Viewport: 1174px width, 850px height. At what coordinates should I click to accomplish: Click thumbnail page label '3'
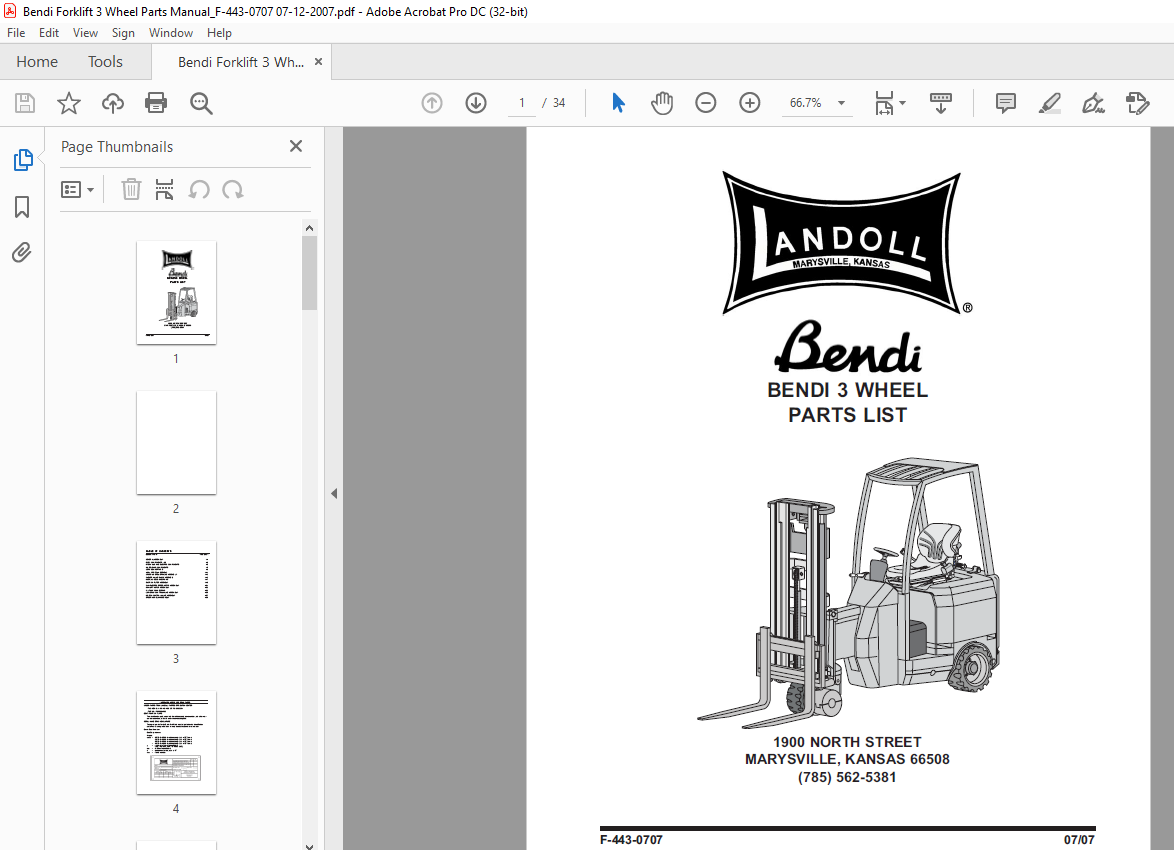point(176,659)
